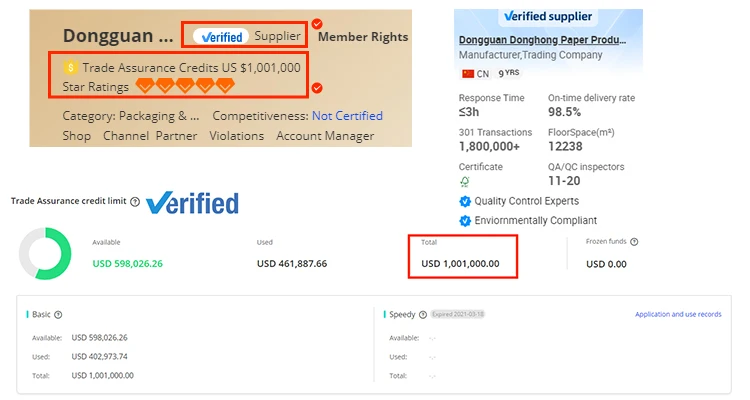
Task: Click the green certificate badge icon
Action: 464,182
